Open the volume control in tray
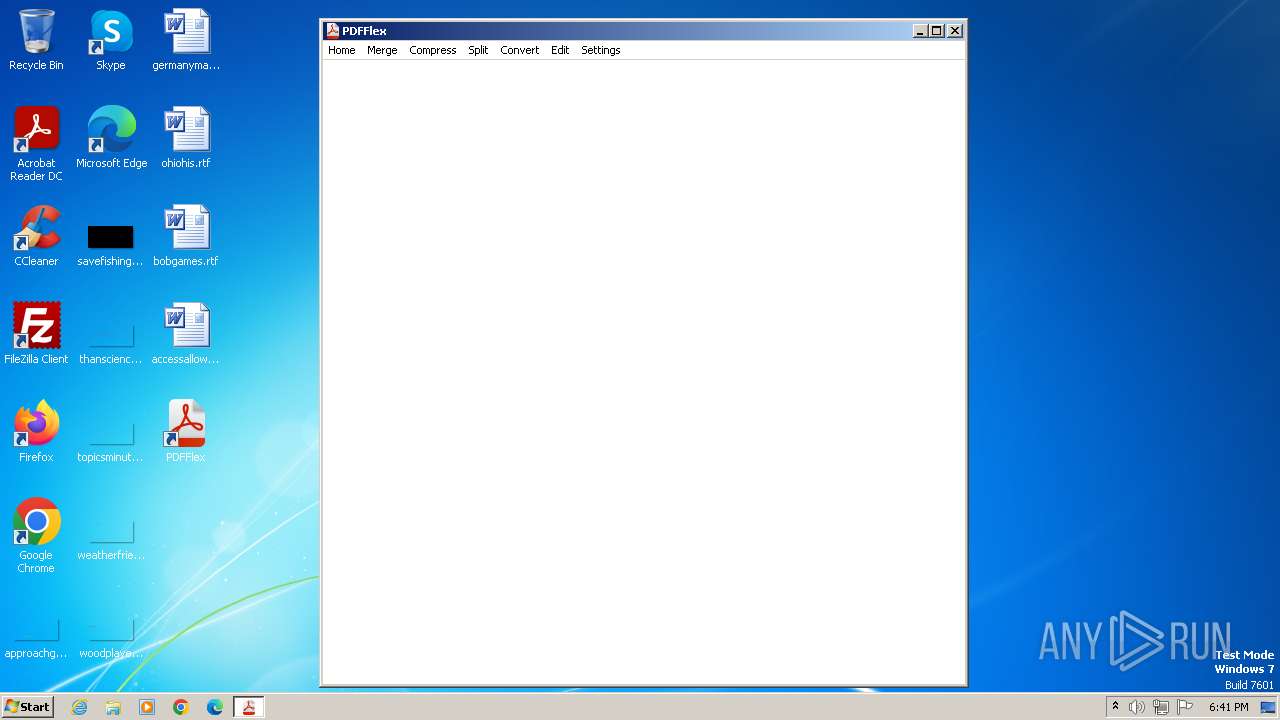The height and width of the screenshot is (720, 1280). (1137, 707)
